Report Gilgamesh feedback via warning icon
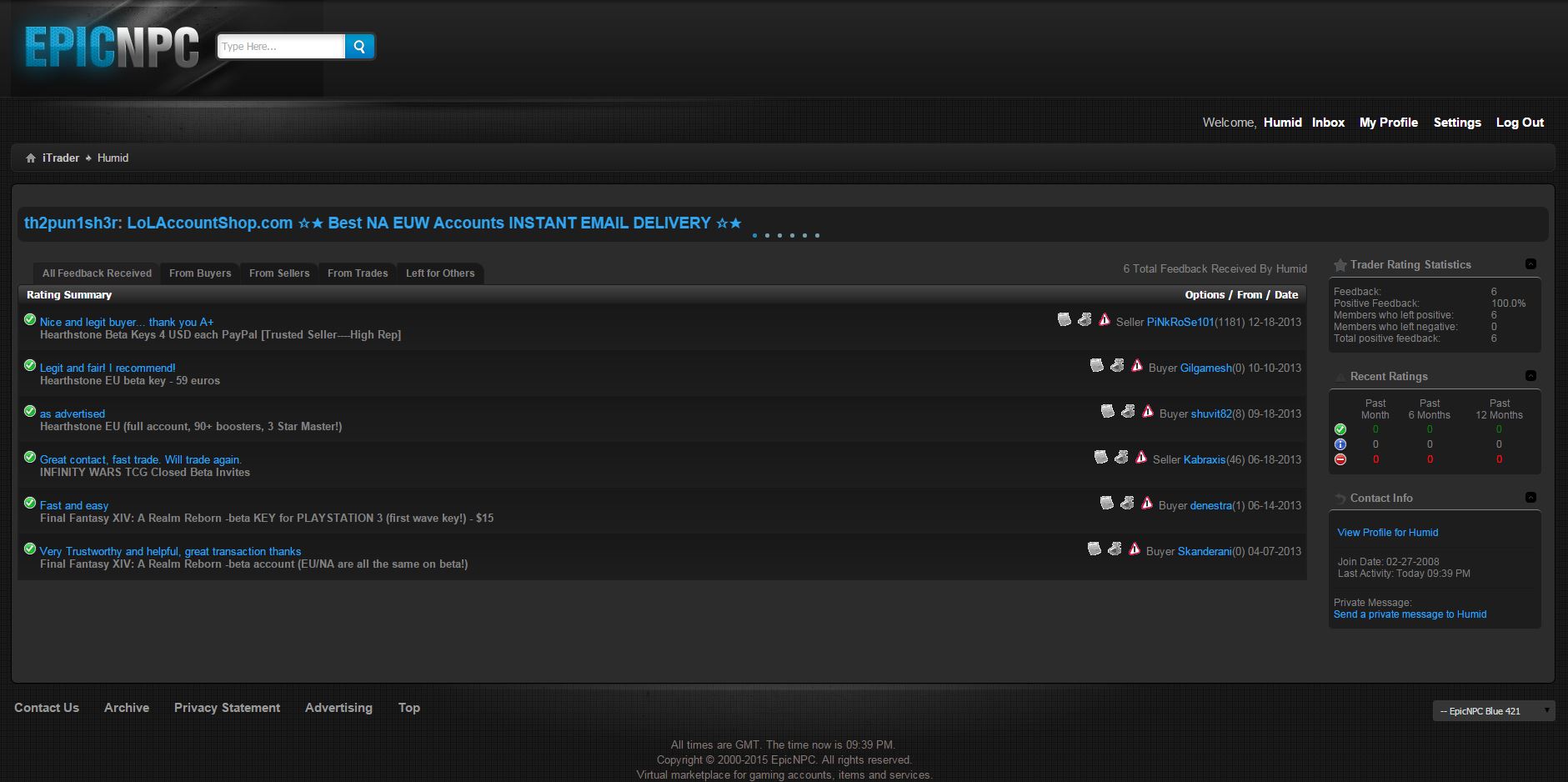 click(1137, 365)
